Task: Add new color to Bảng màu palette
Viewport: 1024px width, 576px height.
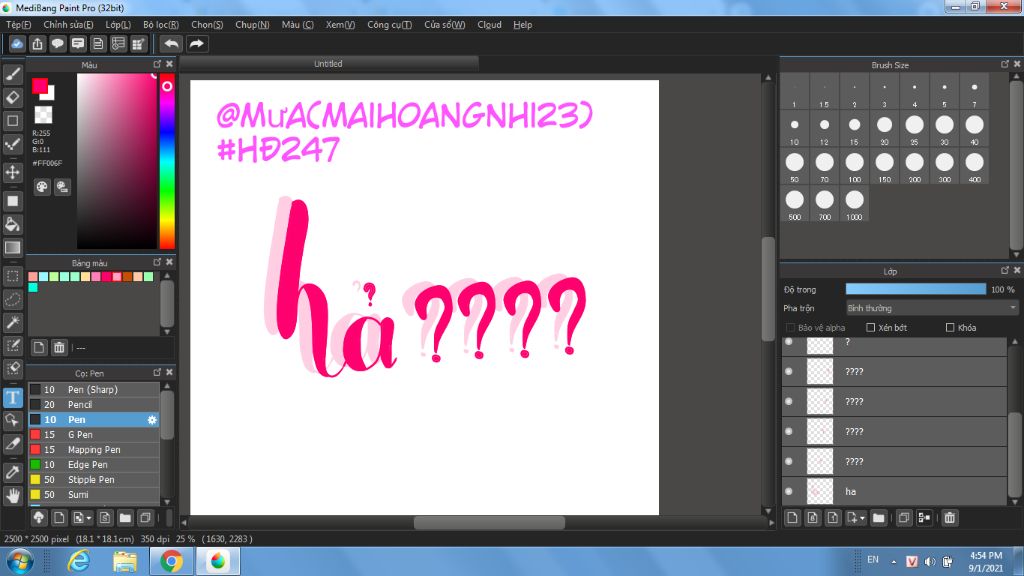Action: tap(39, 347)
